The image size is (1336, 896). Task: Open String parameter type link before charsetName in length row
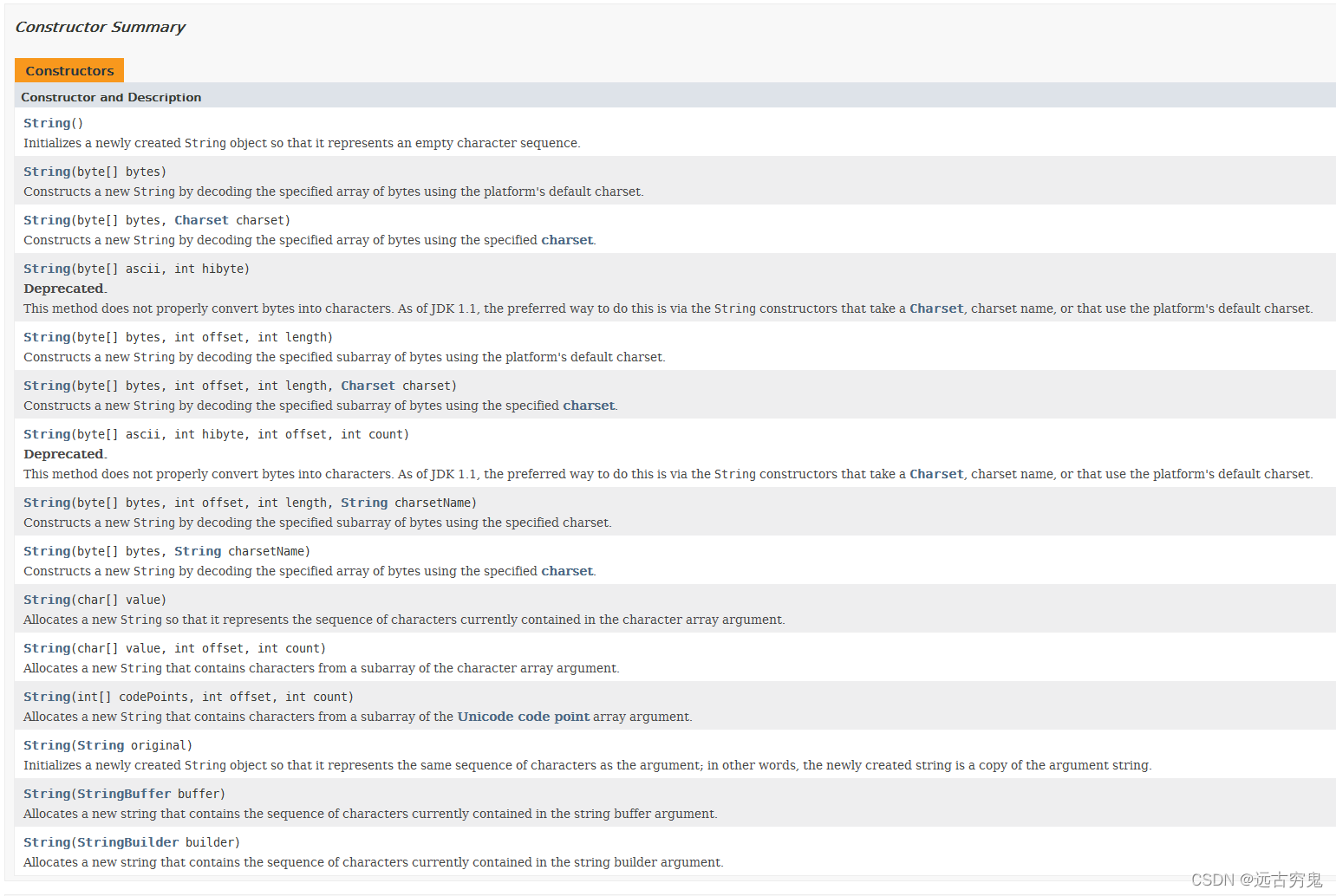364,503
